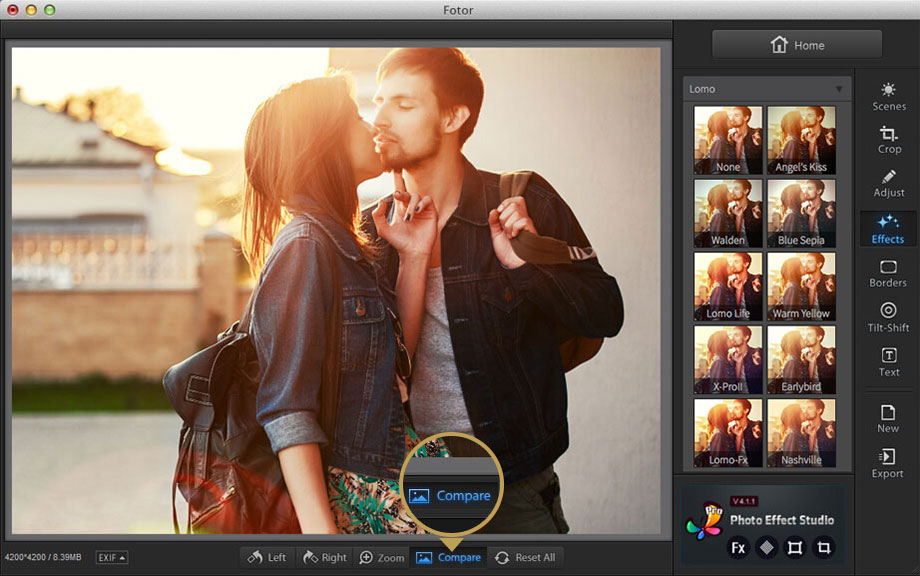This screenshot has height=576, width=920.
Task: Select the Crop tool in the sidebar
Action: (x=888, y=139)
